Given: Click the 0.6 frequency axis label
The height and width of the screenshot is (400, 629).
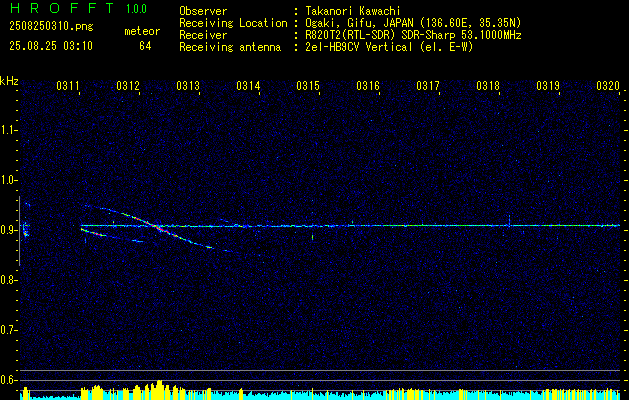Looking at the screenshot, I should (x=8, y=380).
